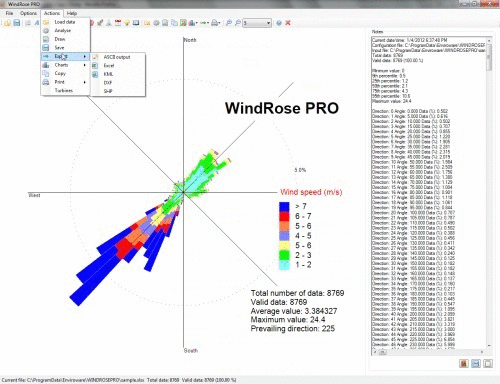Choose Copy from Actions menu
The height and width of the screenshot is (384, 500).
(65, 73)
